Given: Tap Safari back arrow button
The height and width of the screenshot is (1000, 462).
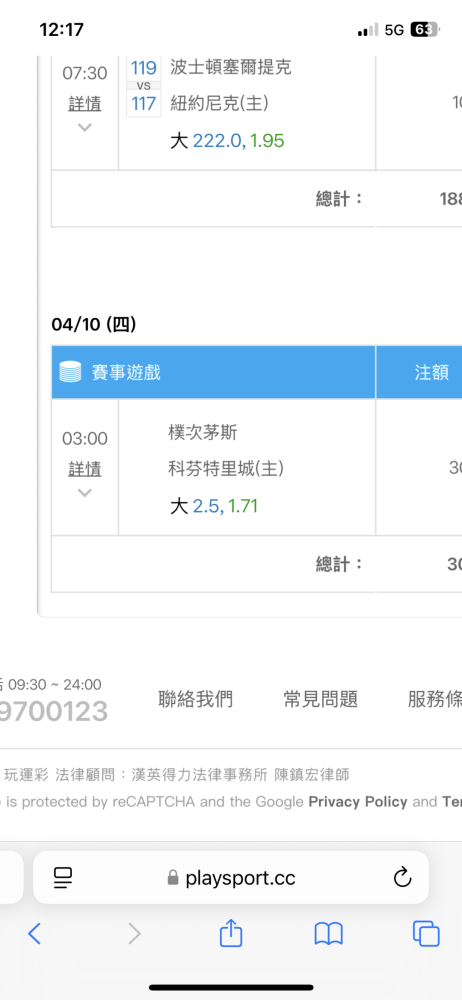Looking at the screenshot, I should click(34, 934).
